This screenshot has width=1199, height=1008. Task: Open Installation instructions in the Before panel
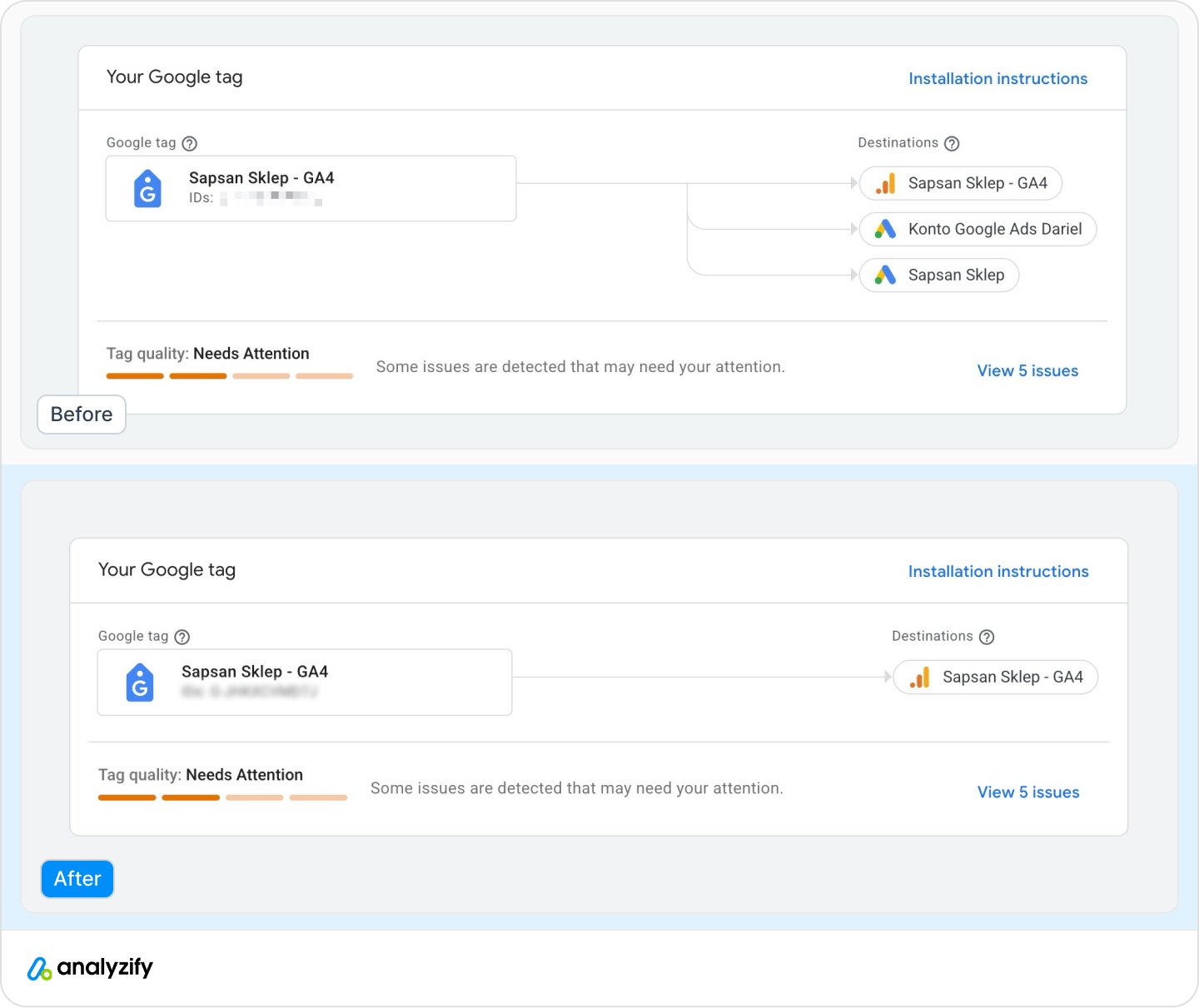pyautogui.click(x=998, y=78)
